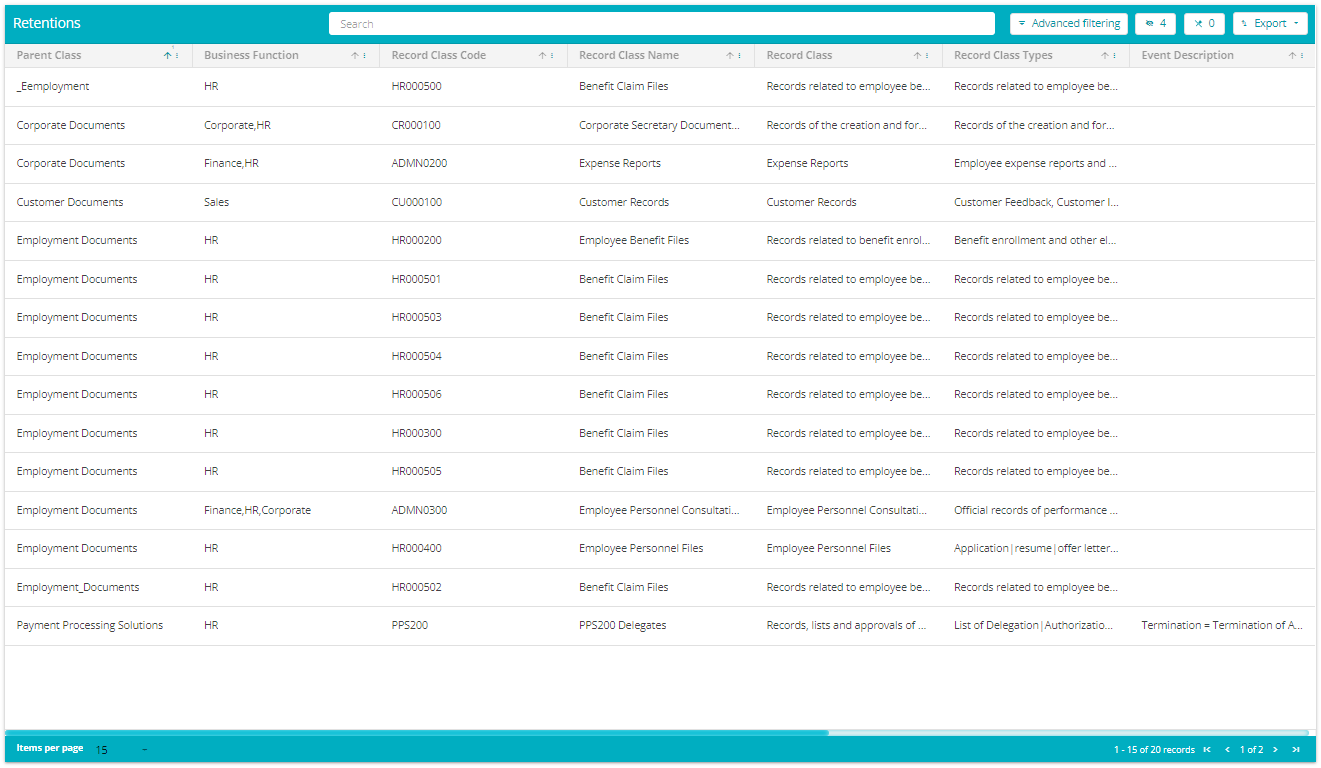This screenshot has width=1321, height=768.
Task: Sort by Parent Class arrow icon
Action: [x=167, y=56]
